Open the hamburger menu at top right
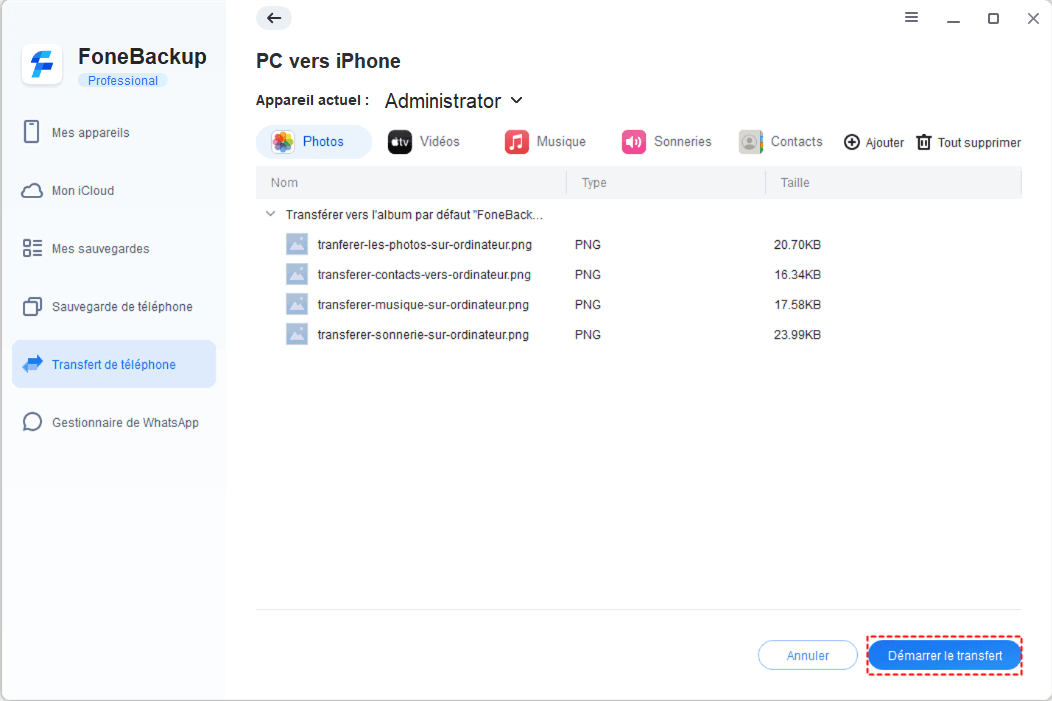Screen dimensions: 1052x701 coord(911,17)
